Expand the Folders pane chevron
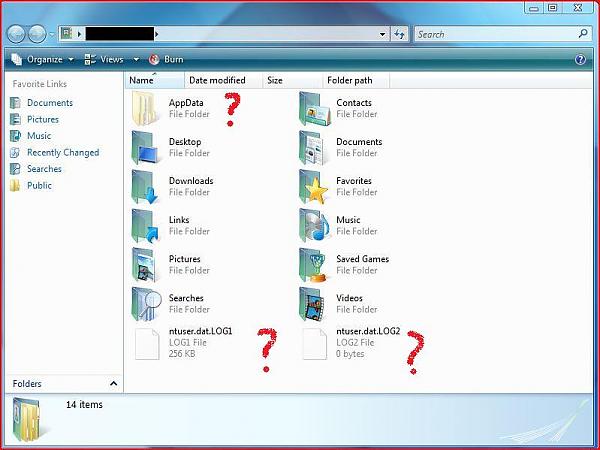The image size is (600, 450). [x=113, y=383]
